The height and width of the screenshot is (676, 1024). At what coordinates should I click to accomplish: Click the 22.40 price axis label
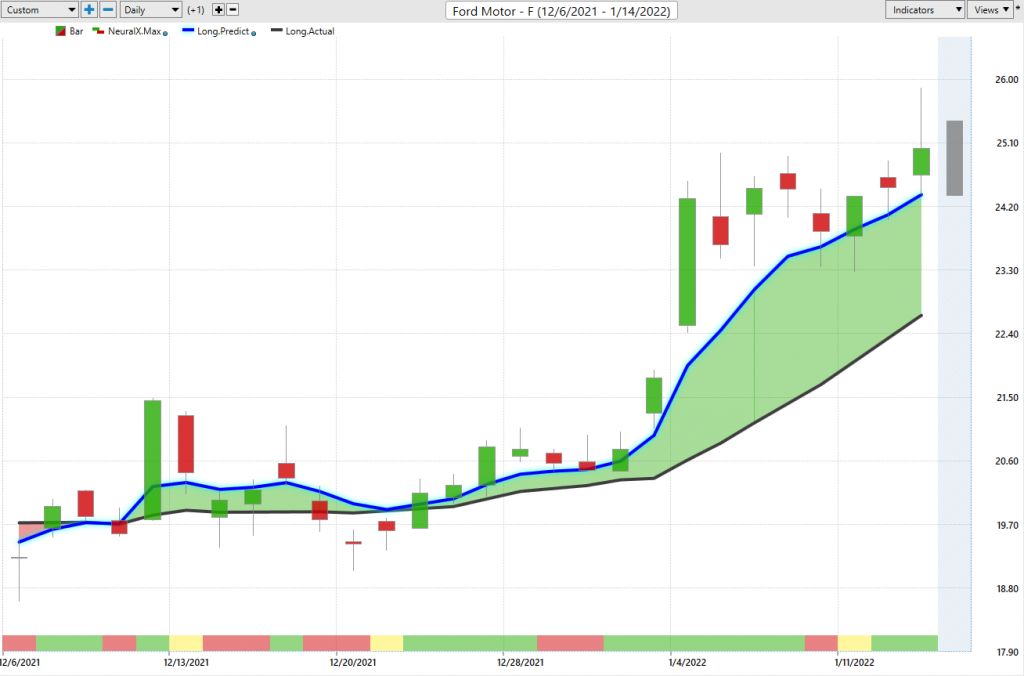1006,334
